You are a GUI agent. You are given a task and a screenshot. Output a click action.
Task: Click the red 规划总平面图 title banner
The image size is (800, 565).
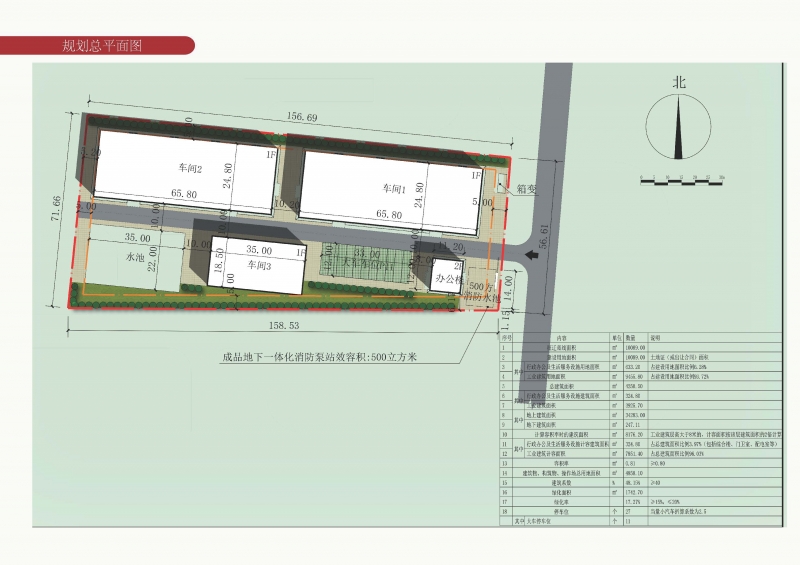pyautogui.click(x=100, y=46)
